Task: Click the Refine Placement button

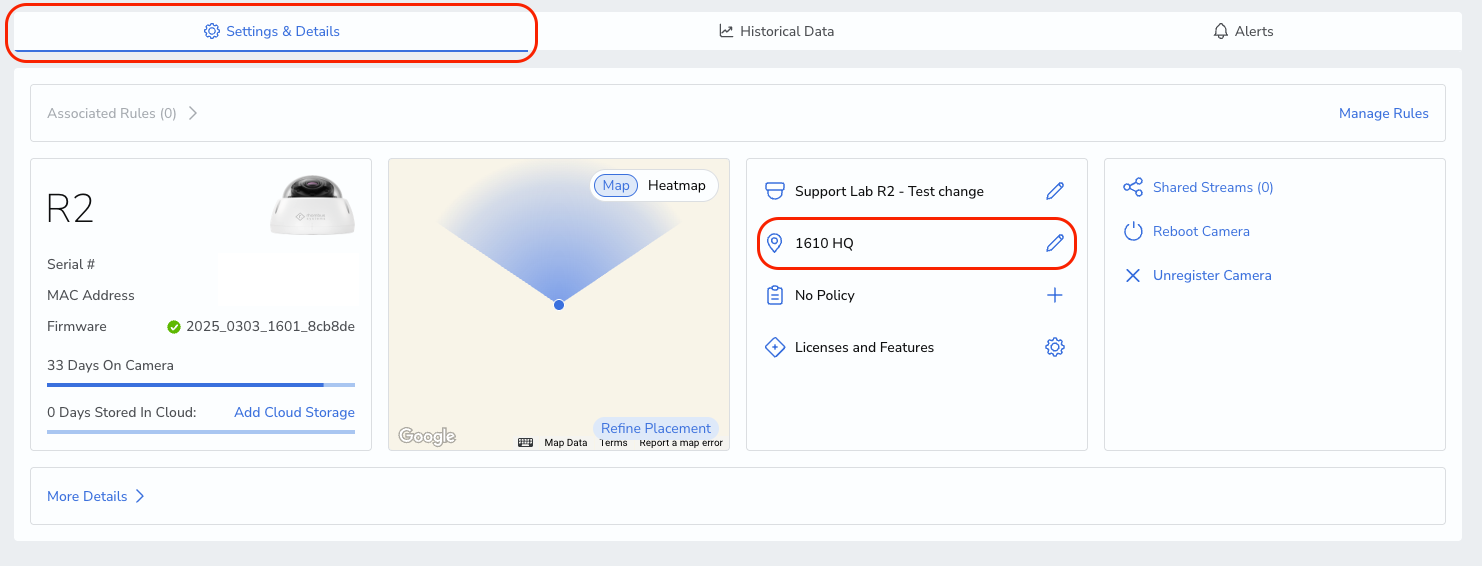Action: click(656, 428)
